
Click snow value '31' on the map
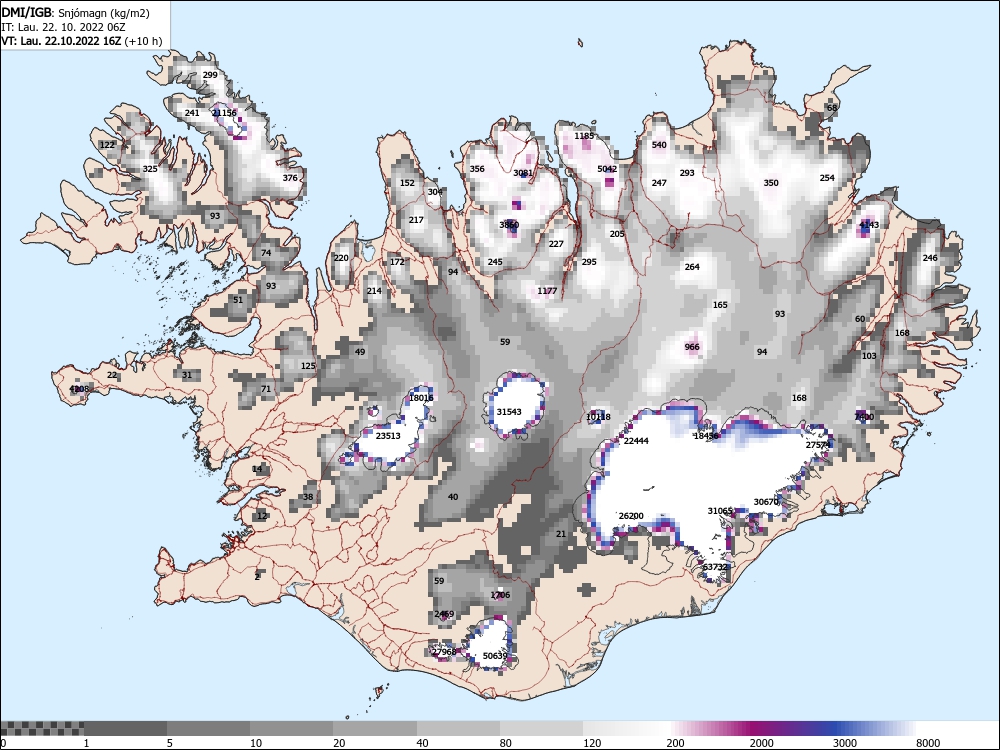click(187, 375)
